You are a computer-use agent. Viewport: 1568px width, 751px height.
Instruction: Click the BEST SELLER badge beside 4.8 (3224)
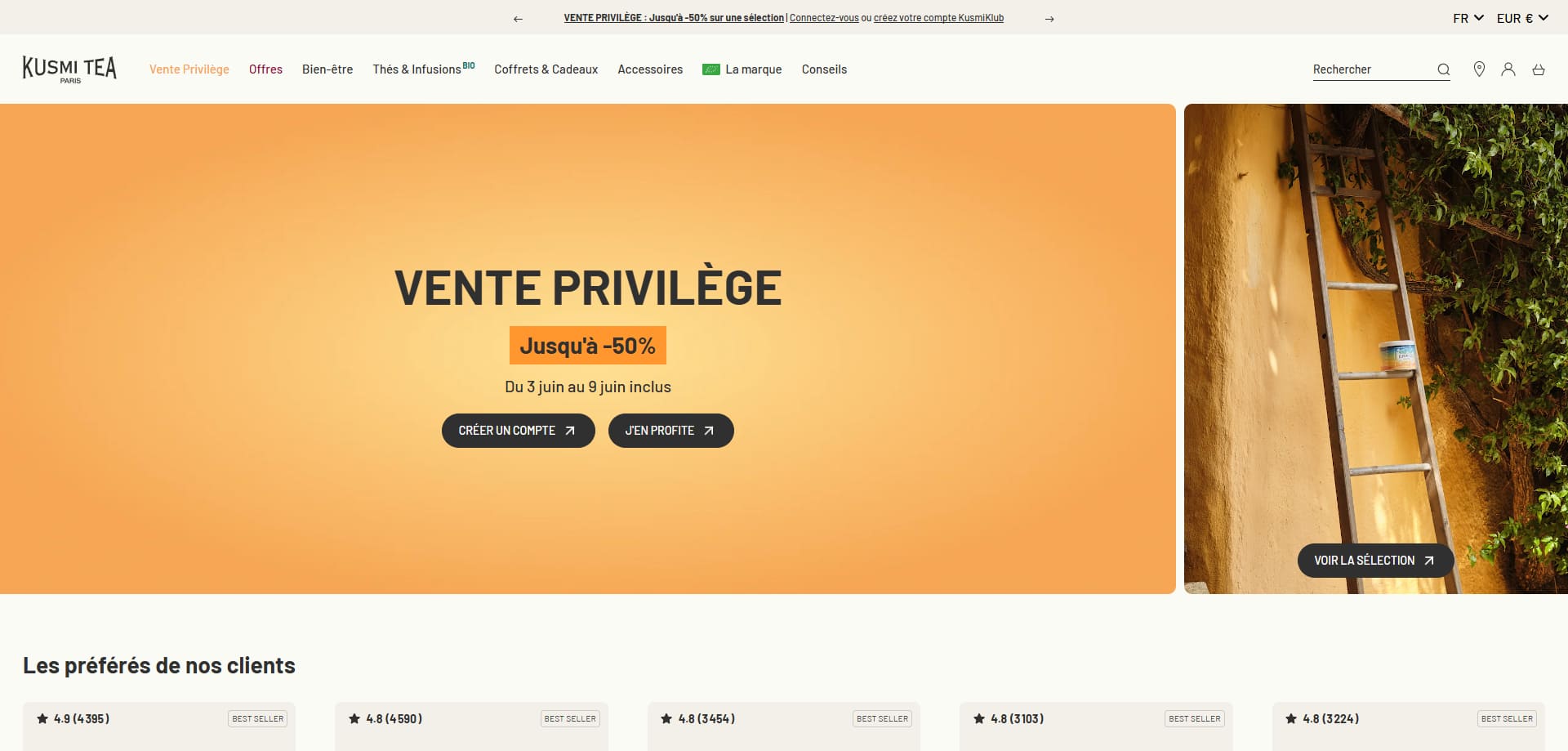tap(1507, 719)
